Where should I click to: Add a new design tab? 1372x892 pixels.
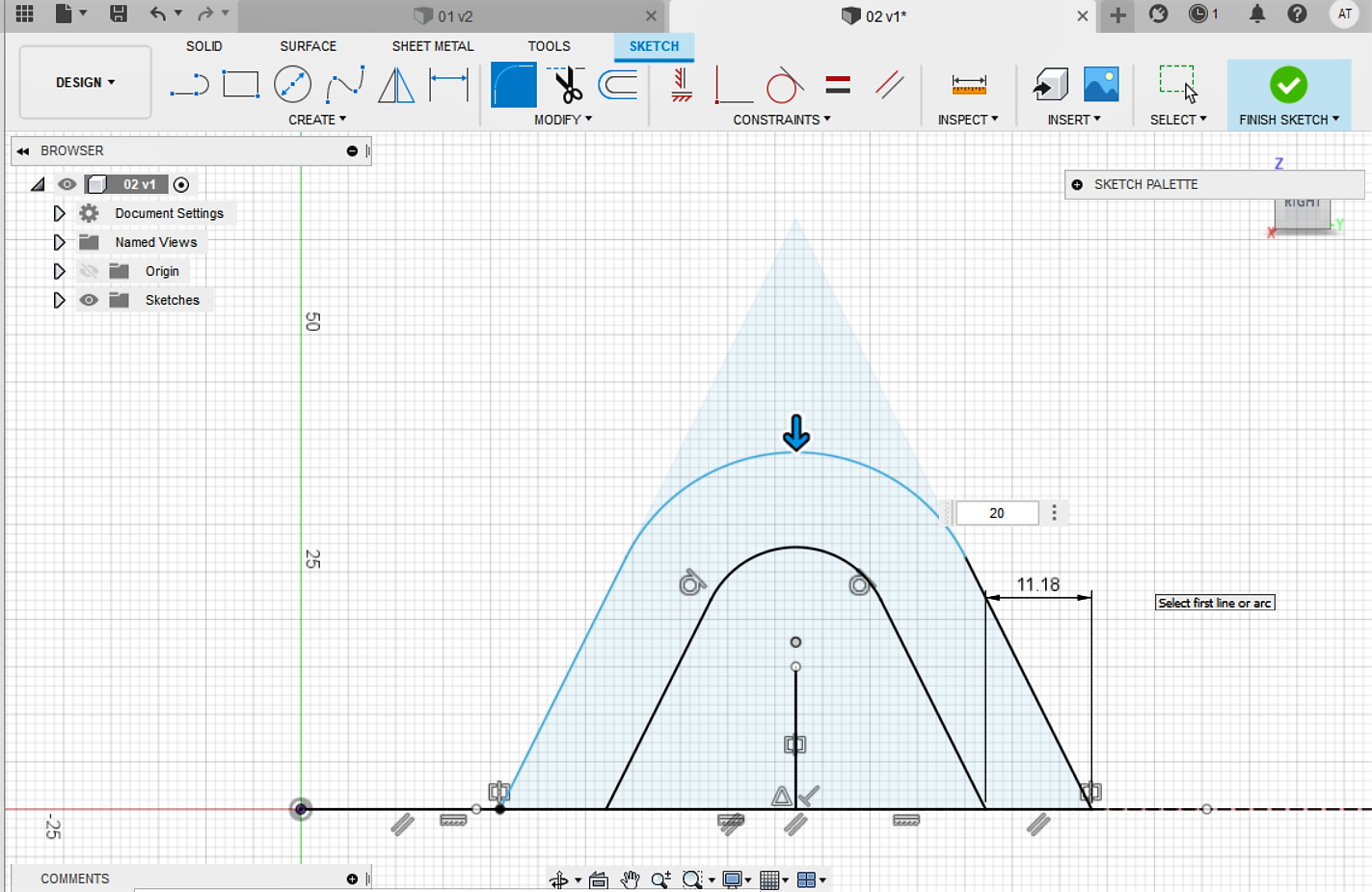(1117, 14)
